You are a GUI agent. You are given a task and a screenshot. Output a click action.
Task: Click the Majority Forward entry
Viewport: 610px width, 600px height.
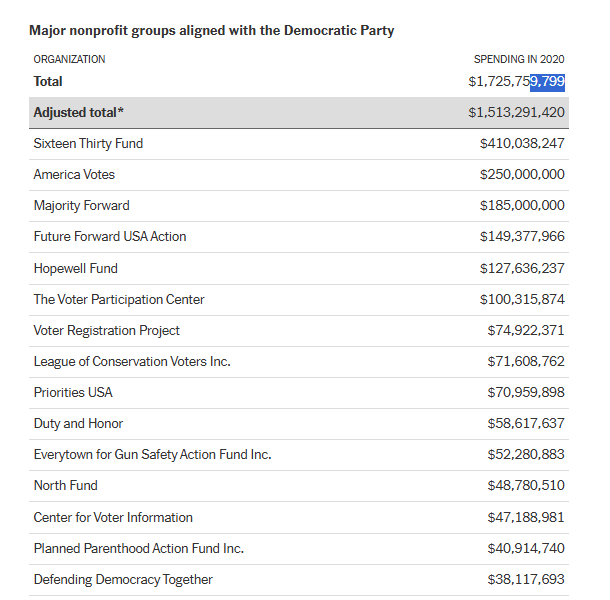click(81, 206)
